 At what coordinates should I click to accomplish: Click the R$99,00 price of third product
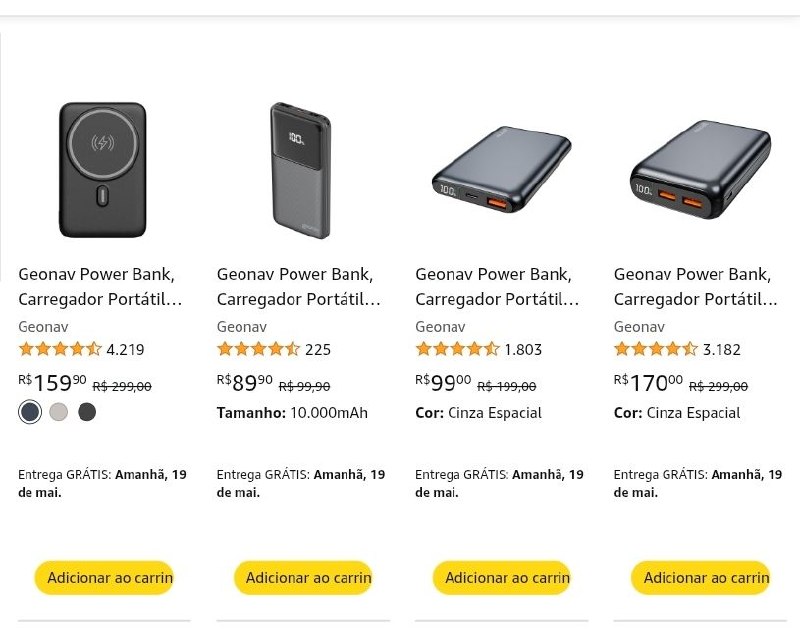click(443, 383)
